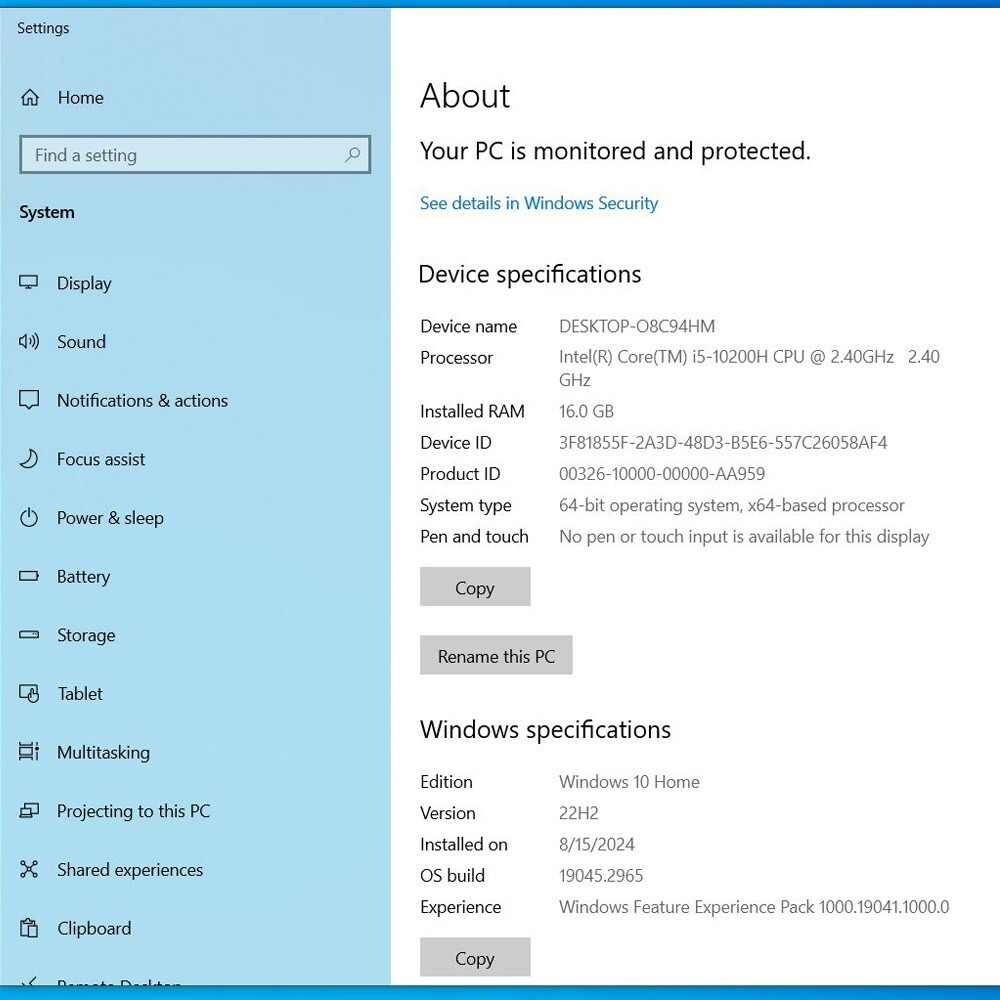Viewport: 1000px width, 1000px height.
Task: Open Focus assist settings
Action: coord(101,459)
